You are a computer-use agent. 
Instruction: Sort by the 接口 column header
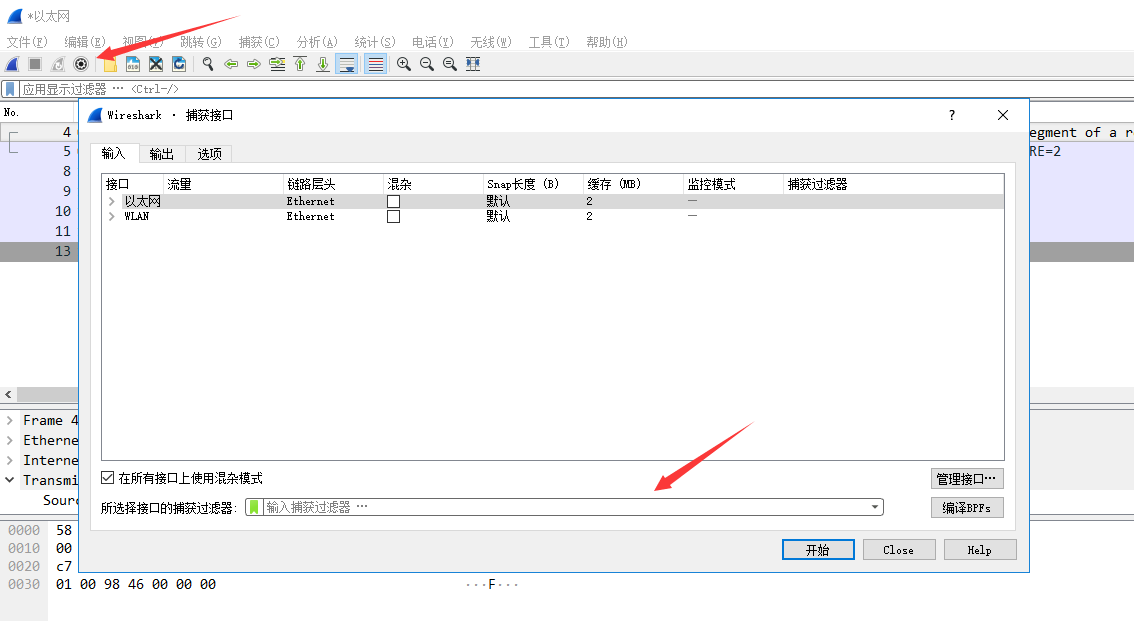click(x=132, y=184)
